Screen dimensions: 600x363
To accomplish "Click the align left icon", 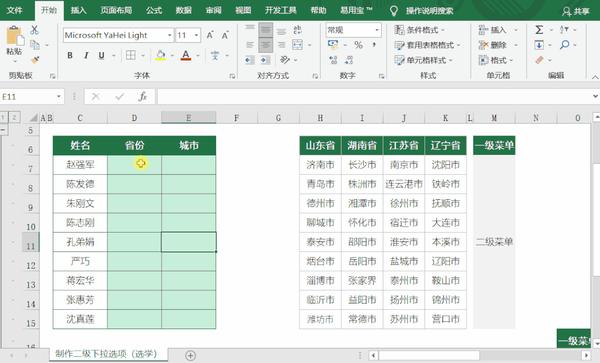I will pyautogui.click(x=250, y=45).
